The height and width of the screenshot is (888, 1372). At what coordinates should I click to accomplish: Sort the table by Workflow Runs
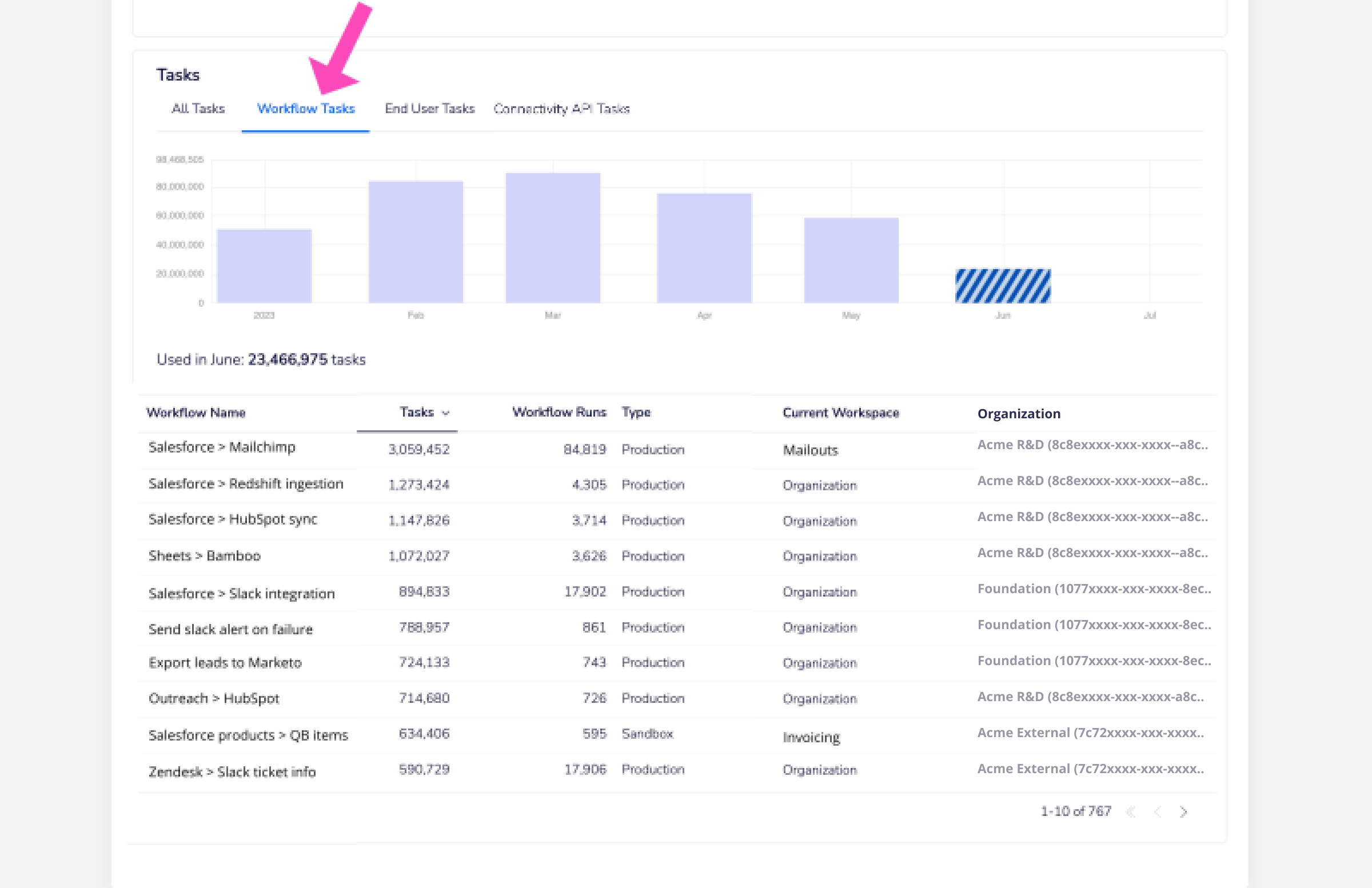tap(559, 412)
